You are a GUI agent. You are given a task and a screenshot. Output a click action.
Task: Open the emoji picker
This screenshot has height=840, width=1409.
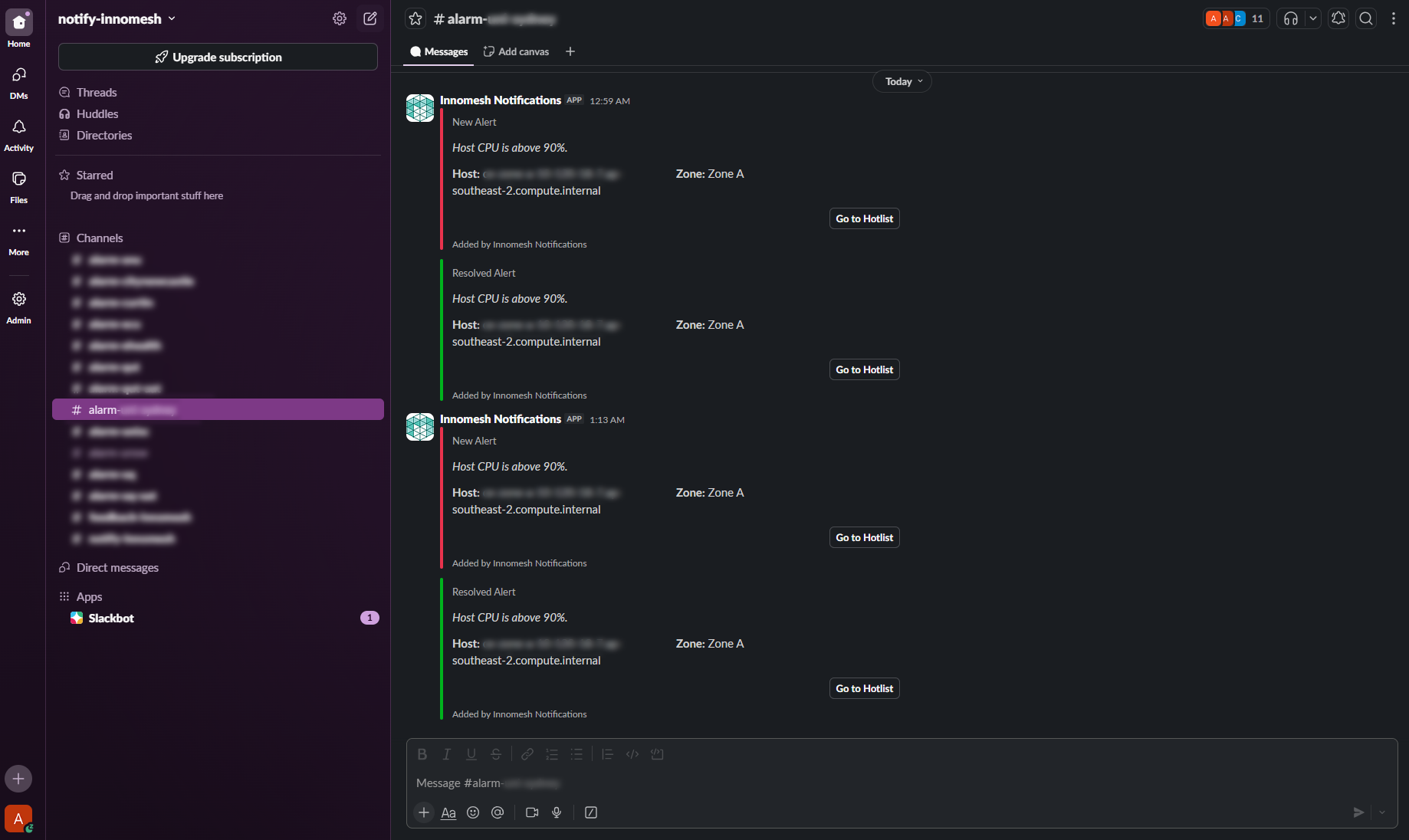[473, 812]
